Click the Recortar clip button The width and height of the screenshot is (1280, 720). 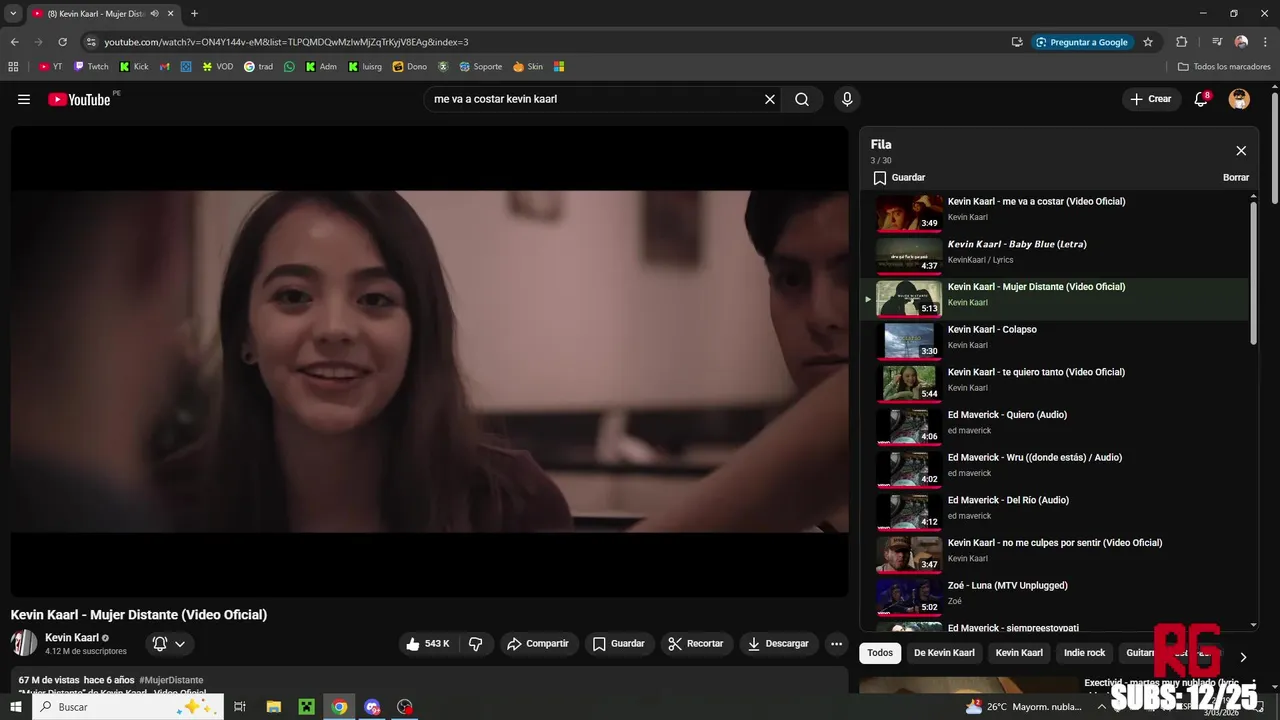click(x=696, y=644)
